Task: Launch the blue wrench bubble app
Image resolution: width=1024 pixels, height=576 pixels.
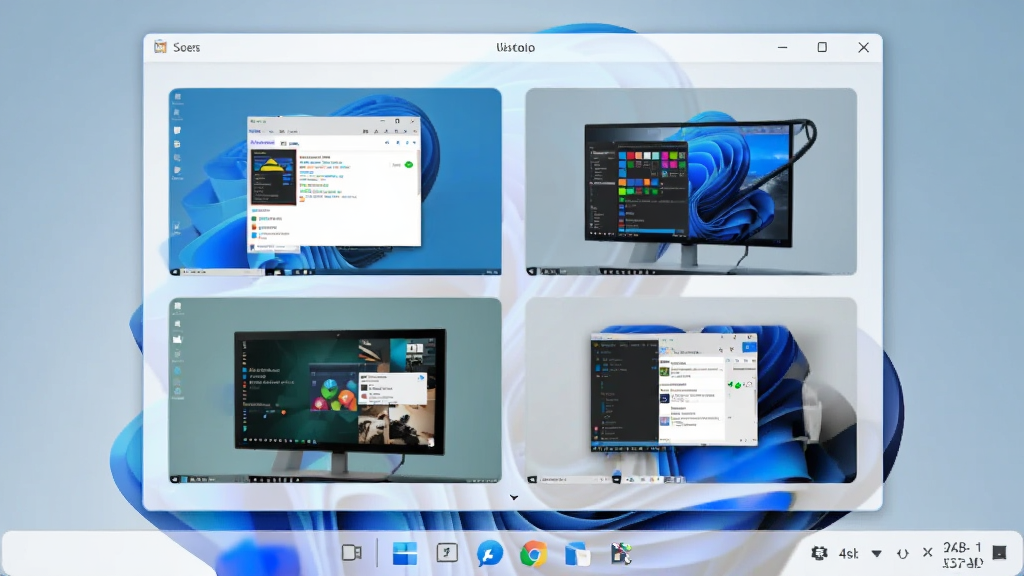Action: point(490,554)
